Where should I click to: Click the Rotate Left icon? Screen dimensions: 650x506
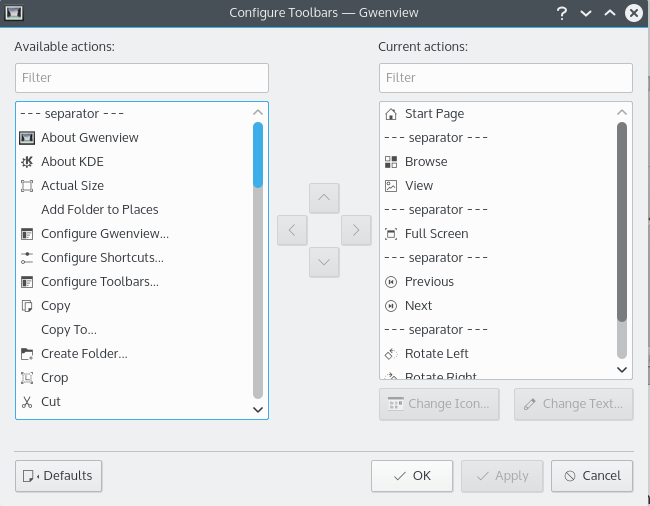coord(391,354)
